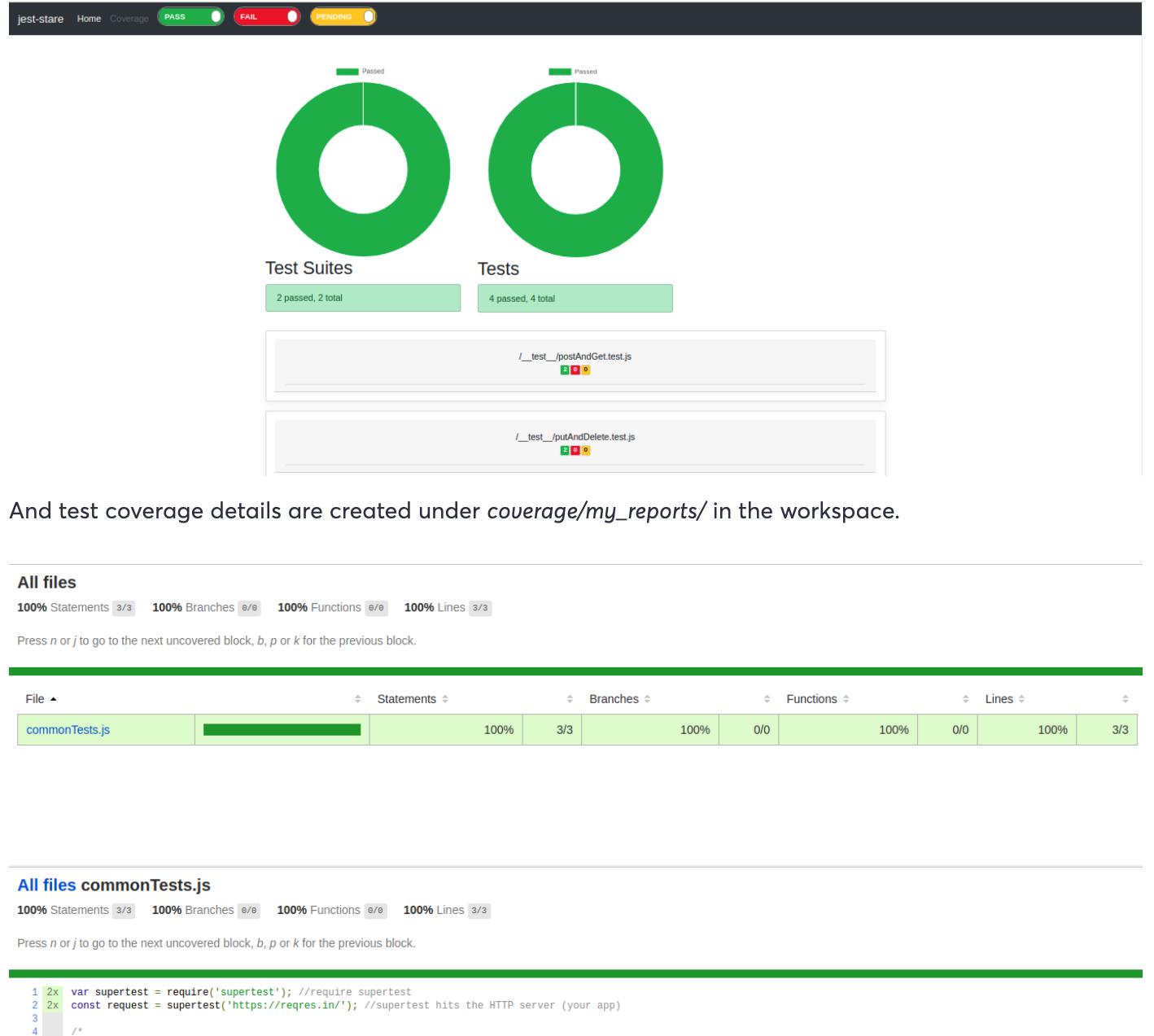The height and width of the screenshot is (1036, 1154).
Task: Click '100% Statements' stat under commonTests.js heading
Action: (76, 911)
